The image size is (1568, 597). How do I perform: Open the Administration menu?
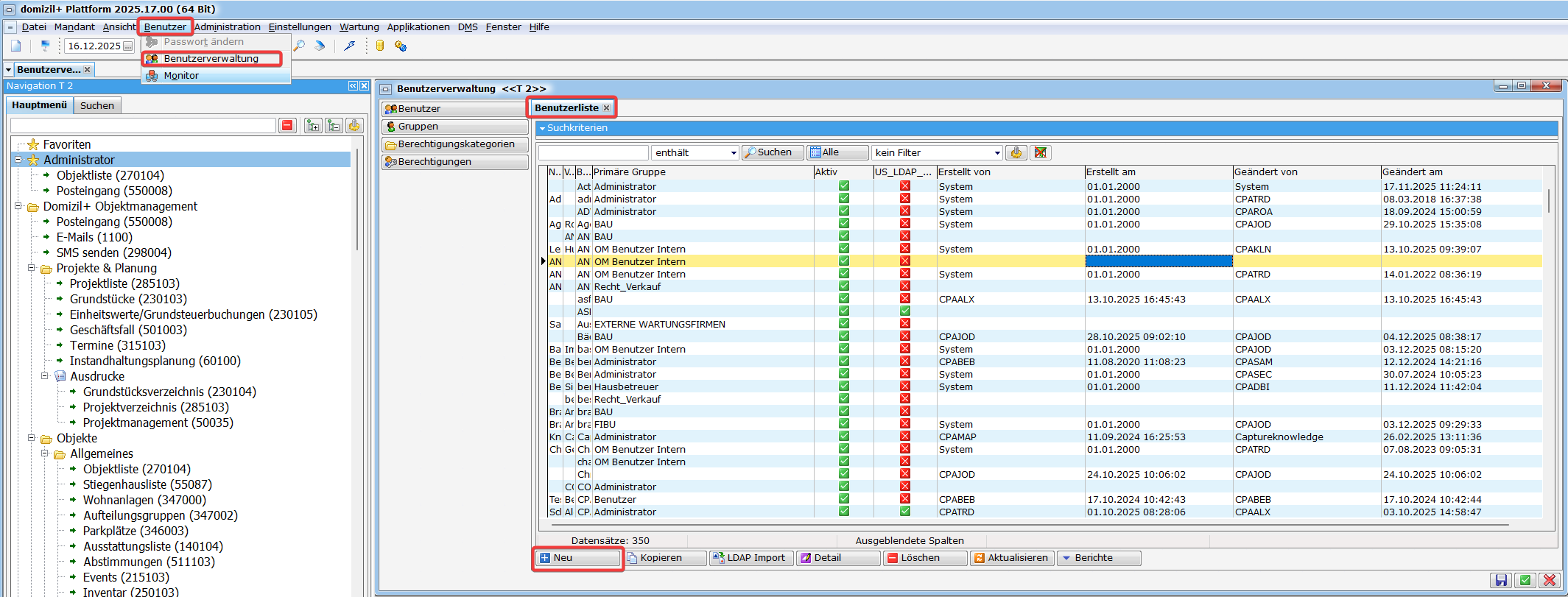[x=227, y=27]
